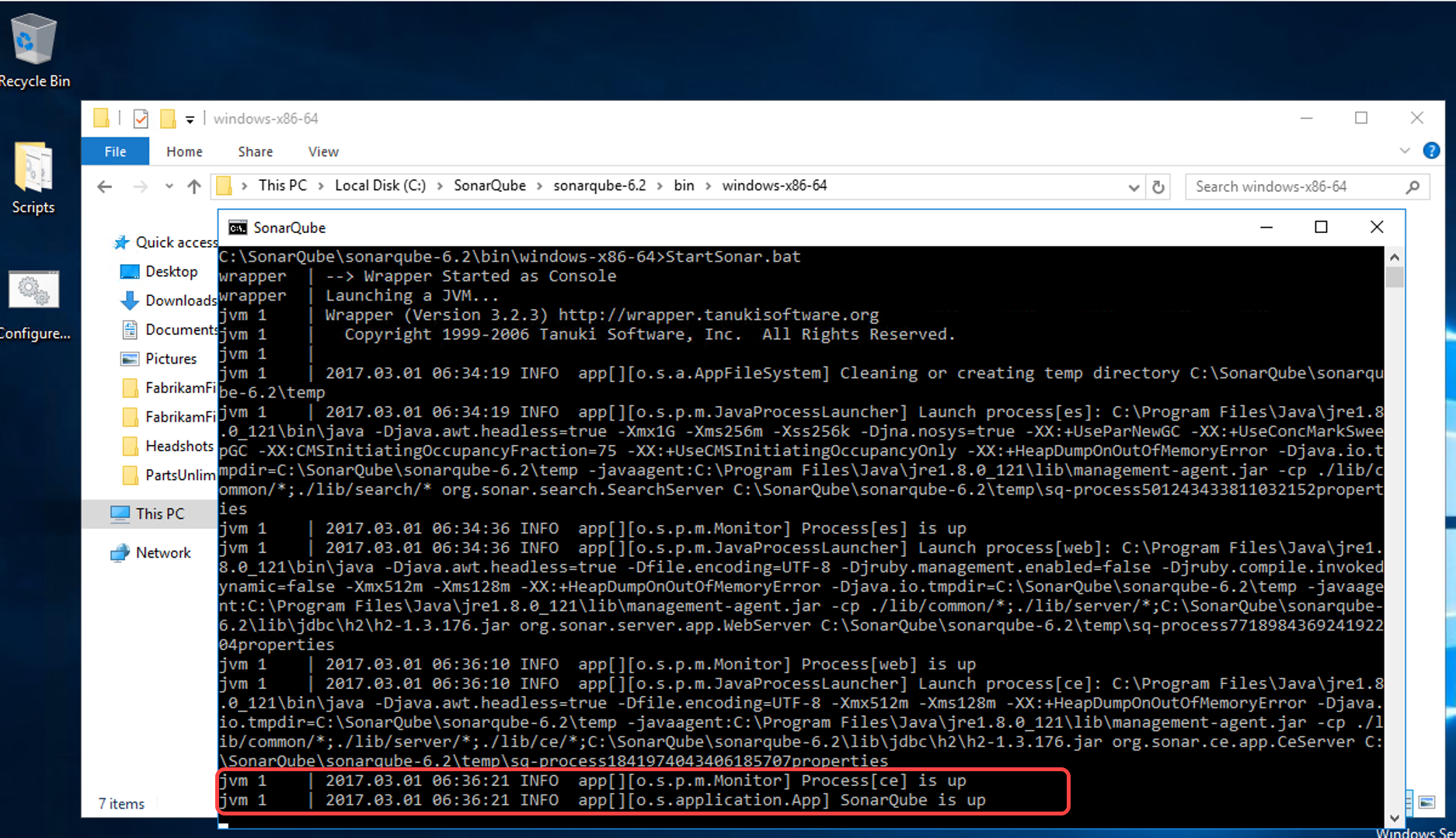The width and height of the screenshot is (1456, 838).
Task: Click windows-x86-64 breadcrumb segment
Action: pyautogui.click(x=774, y=186)
